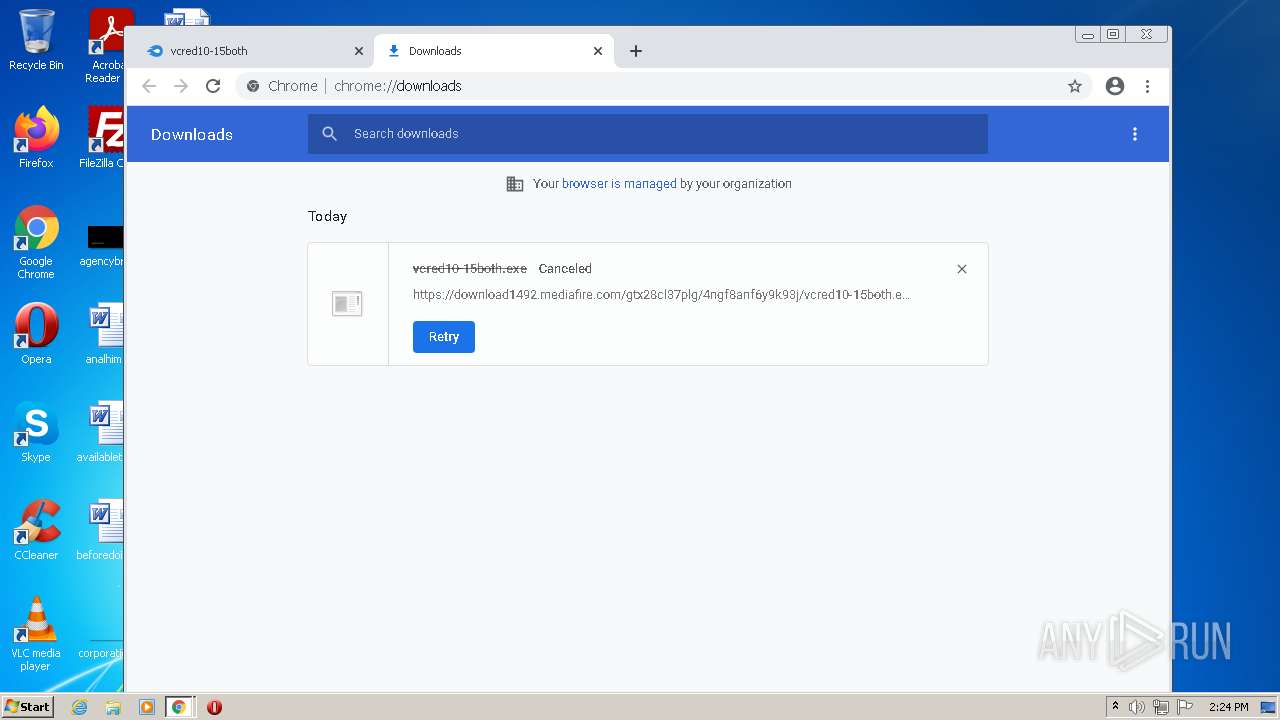Open Windows Explorer folder in taskbar

(113, 707)
